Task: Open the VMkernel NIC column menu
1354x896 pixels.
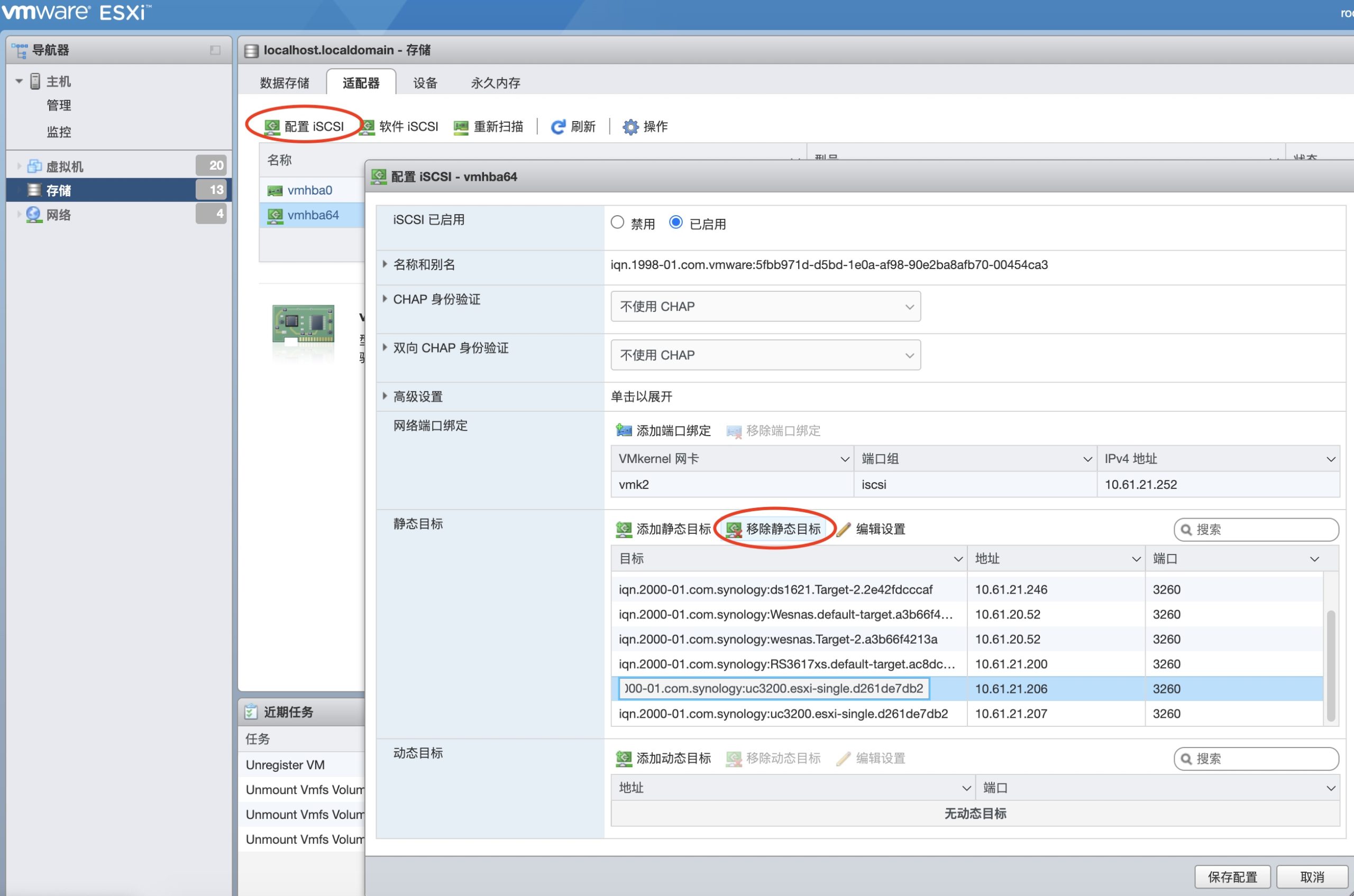Action: tap(845, 459)
